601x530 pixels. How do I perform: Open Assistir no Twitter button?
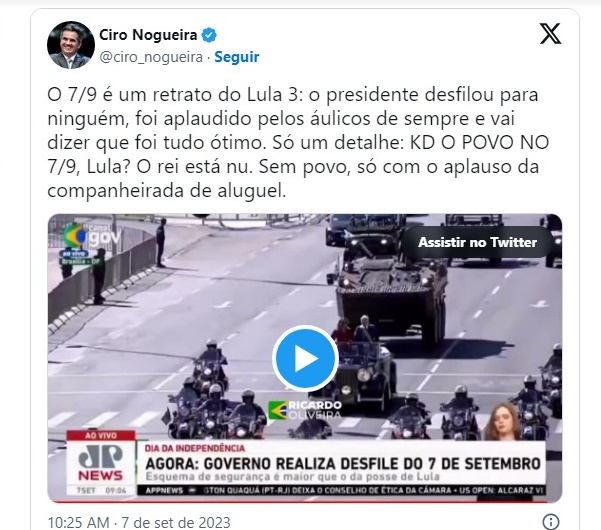(x=477, y=242)
